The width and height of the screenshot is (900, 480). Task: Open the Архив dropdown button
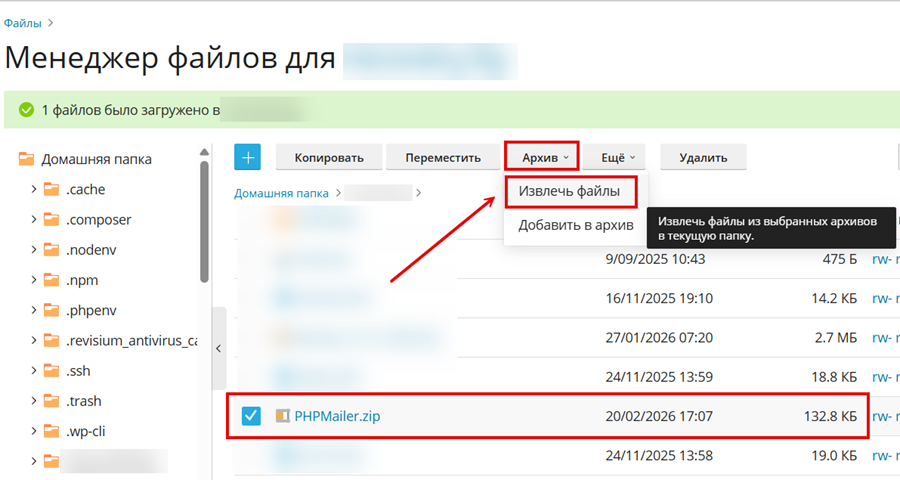541,157
